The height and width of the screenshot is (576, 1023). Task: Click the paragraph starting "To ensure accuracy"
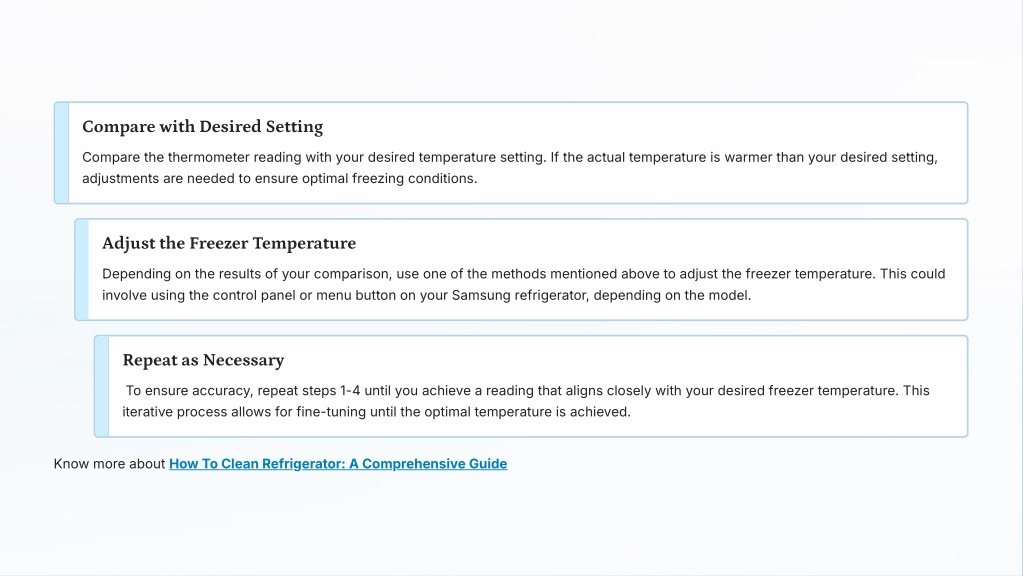(x=526, y=401)
